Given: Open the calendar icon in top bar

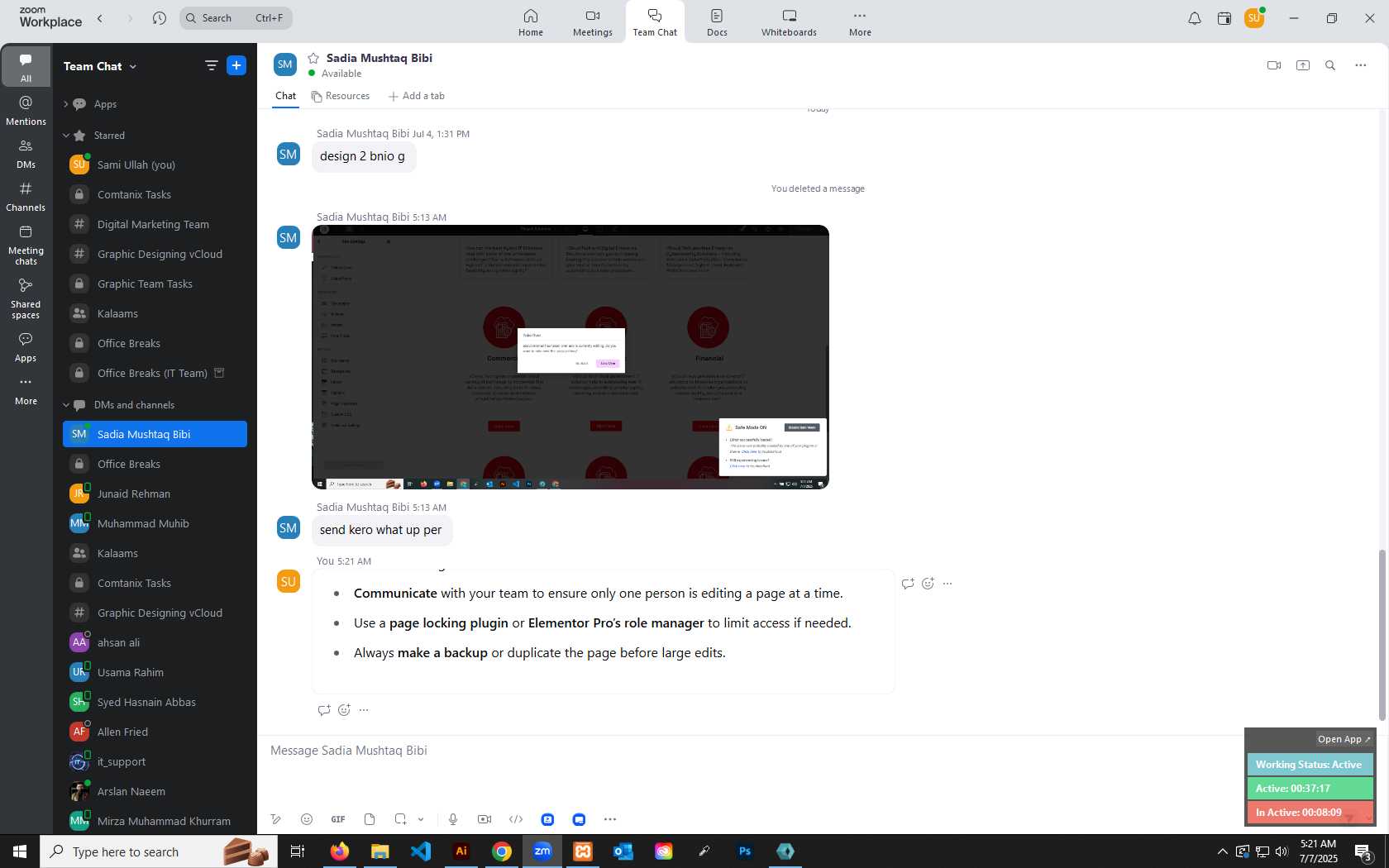Looking at the screenshot, I should tap(1224, 18).
